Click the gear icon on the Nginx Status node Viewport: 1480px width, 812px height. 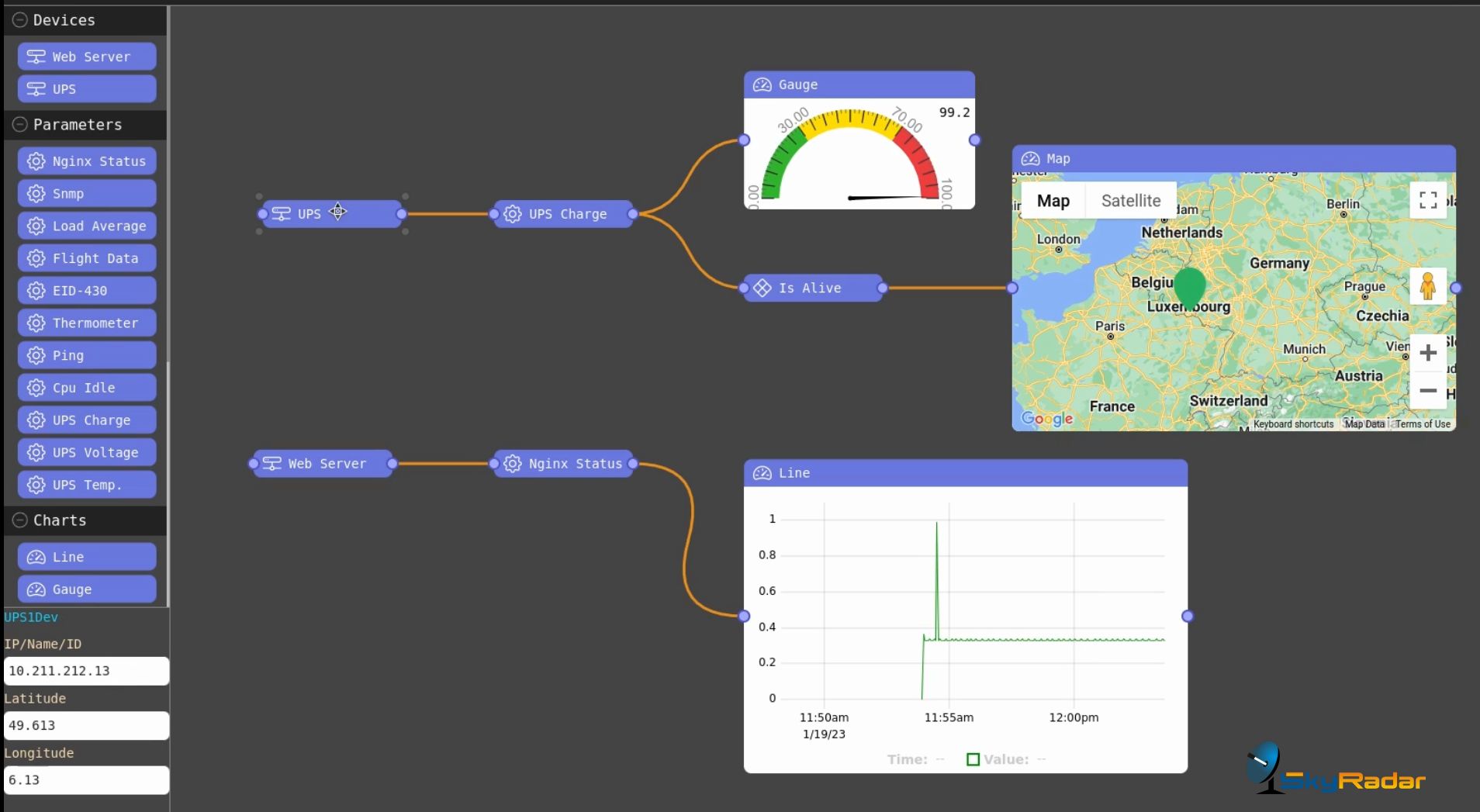tap(512, 464)
